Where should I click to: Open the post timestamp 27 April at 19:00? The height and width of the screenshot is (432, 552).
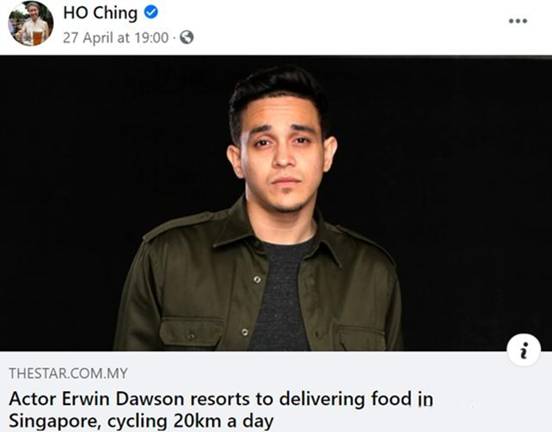[116, 37]
